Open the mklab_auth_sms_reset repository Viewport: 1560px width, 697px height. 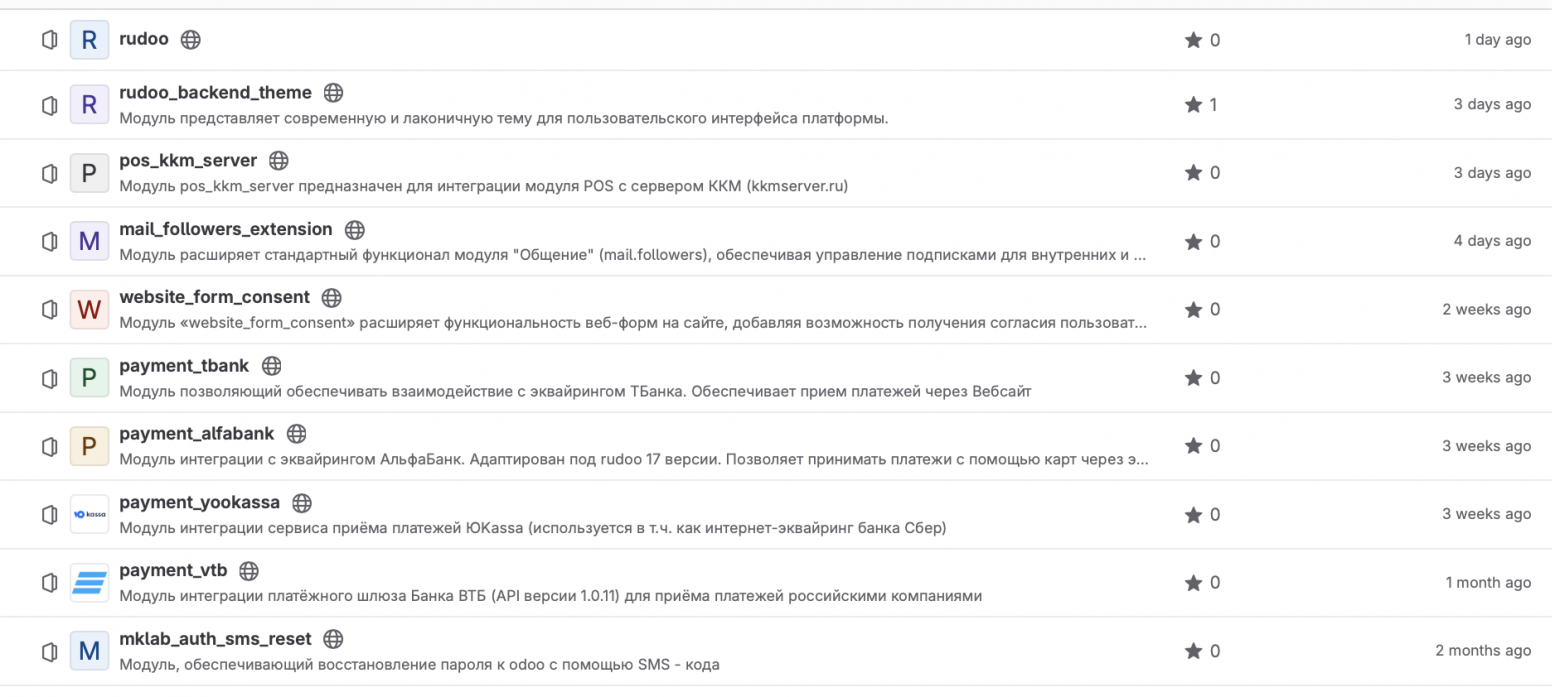(x=215, y=638)
